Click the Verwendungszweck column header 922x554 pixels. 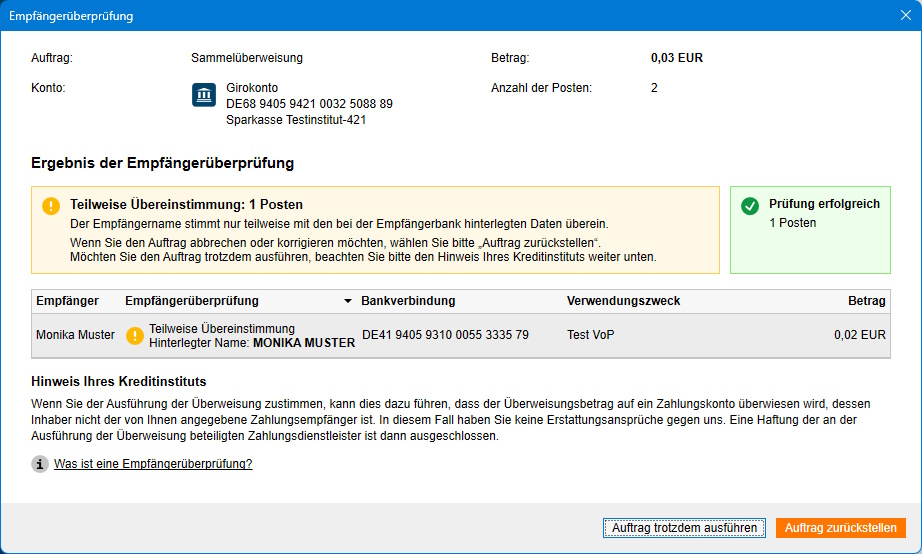(x=623, y=301)
